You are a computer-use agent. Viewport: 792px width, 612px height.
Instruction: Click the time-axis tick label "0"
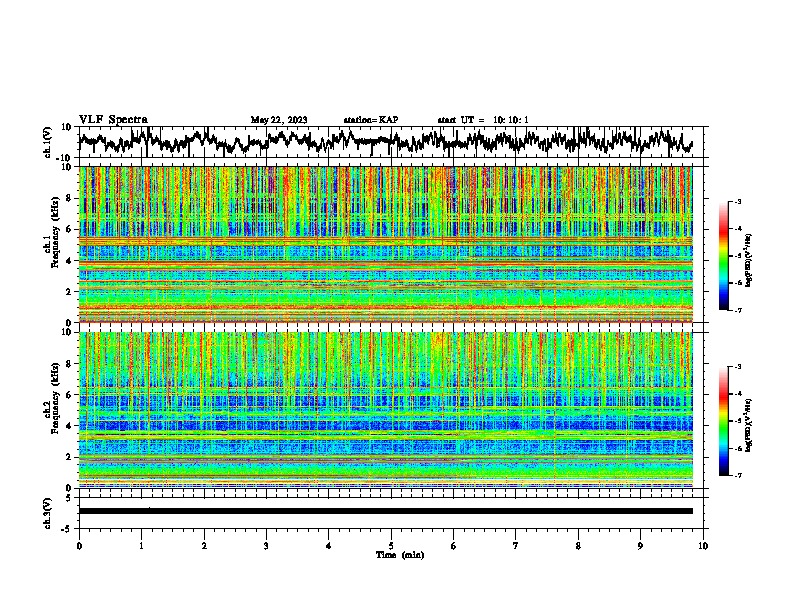(79, 546)
